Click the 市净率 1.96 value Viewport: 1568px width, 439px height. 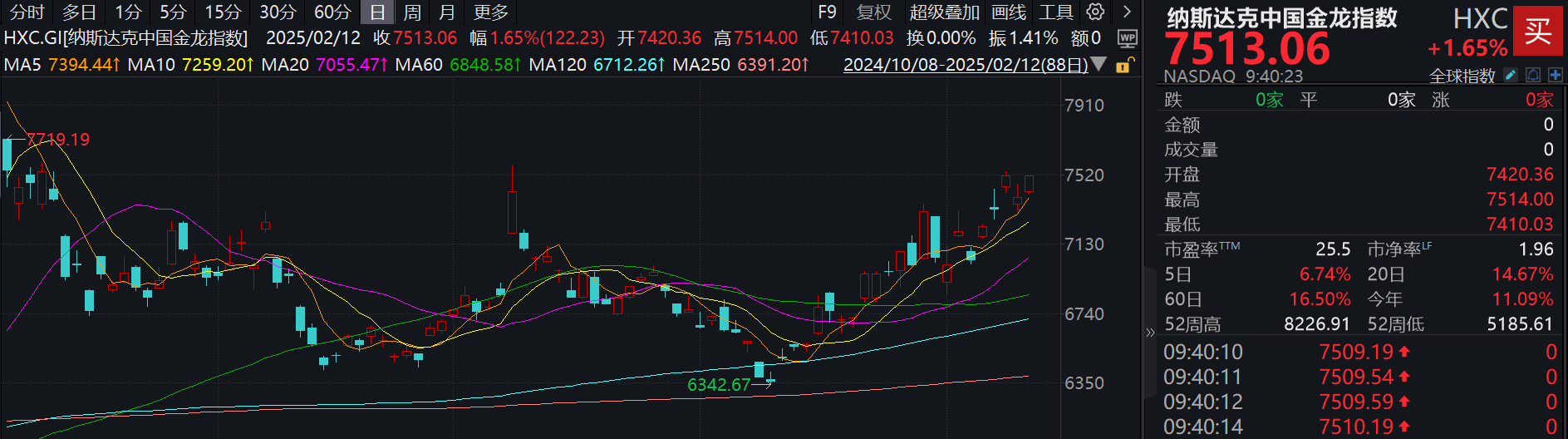click(1536, 249)
